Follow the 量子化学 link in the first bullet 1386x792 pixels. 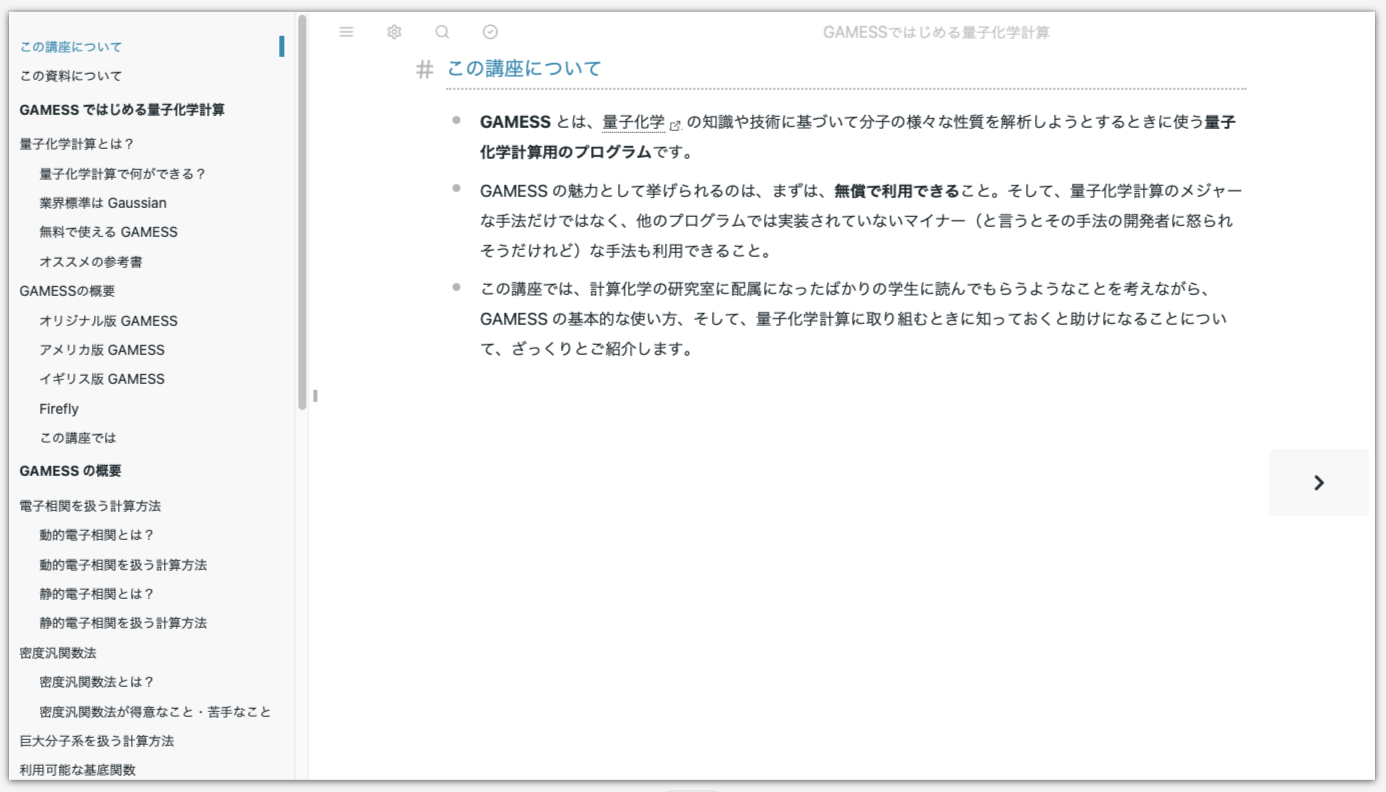(633, 122)
